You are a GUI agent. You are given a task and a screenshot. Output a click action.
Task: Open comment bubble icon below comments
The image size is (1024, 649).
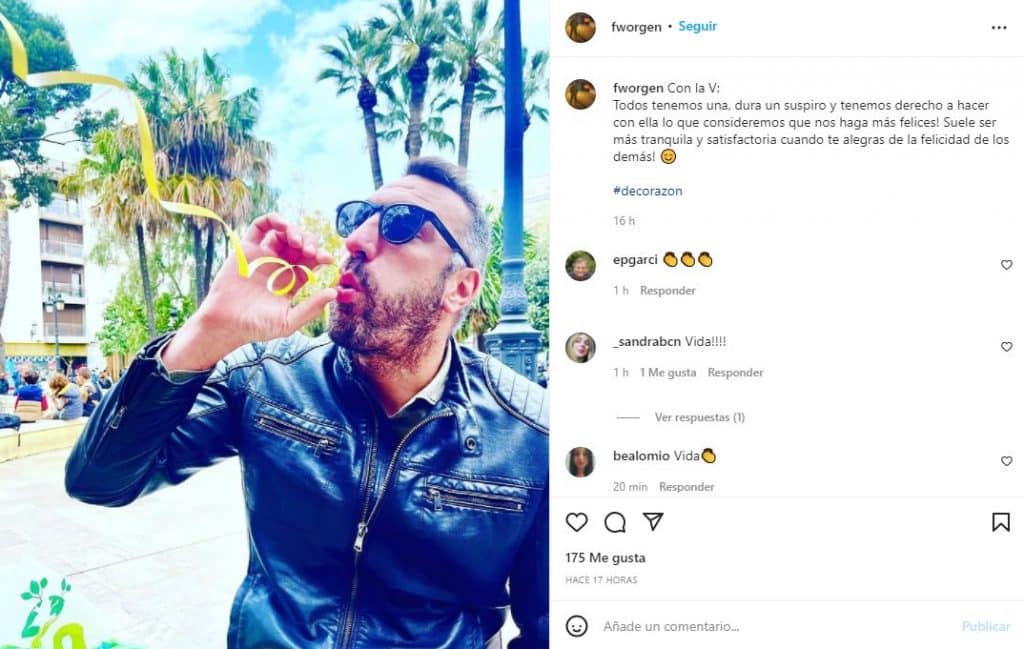point(615,522)
